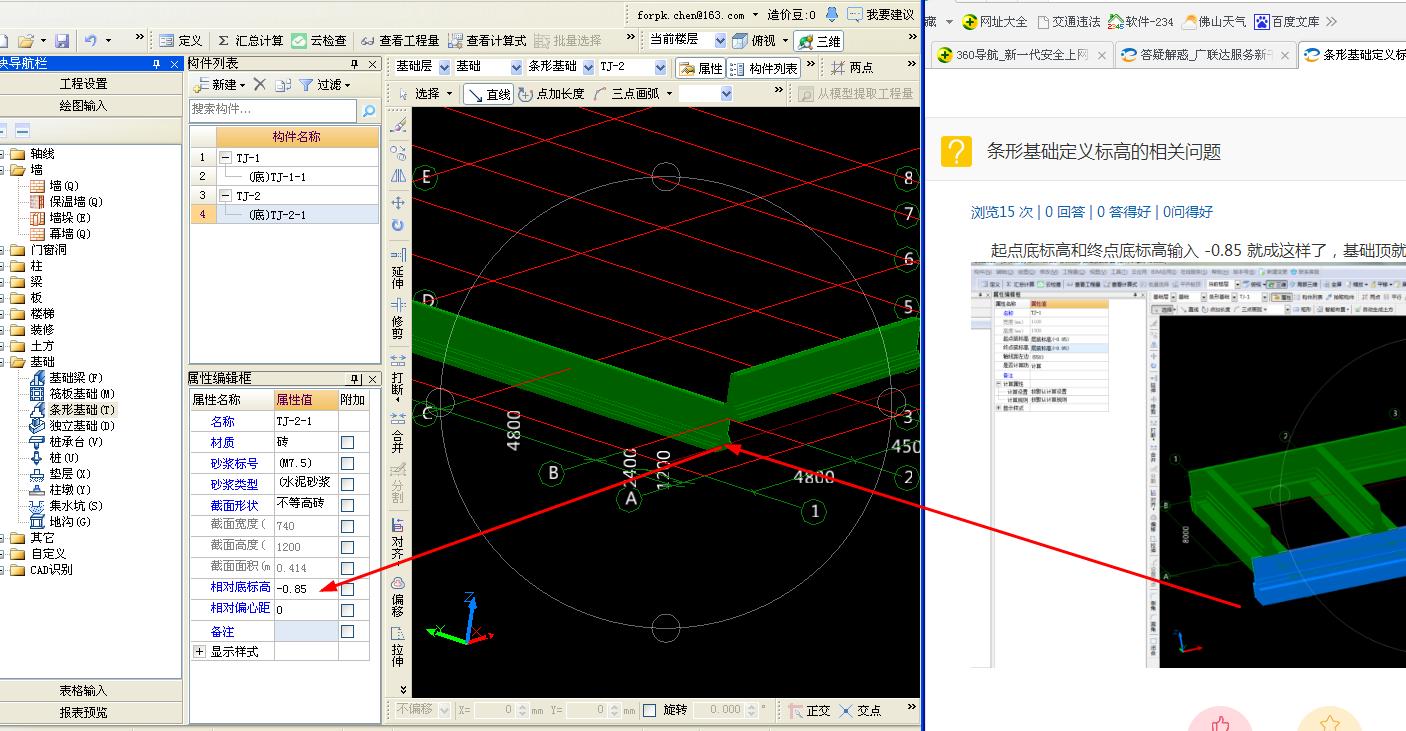Screen dimensions: 1406x731
Task: Check the 附加 box for 截面形状
Action: coord(347,505)
